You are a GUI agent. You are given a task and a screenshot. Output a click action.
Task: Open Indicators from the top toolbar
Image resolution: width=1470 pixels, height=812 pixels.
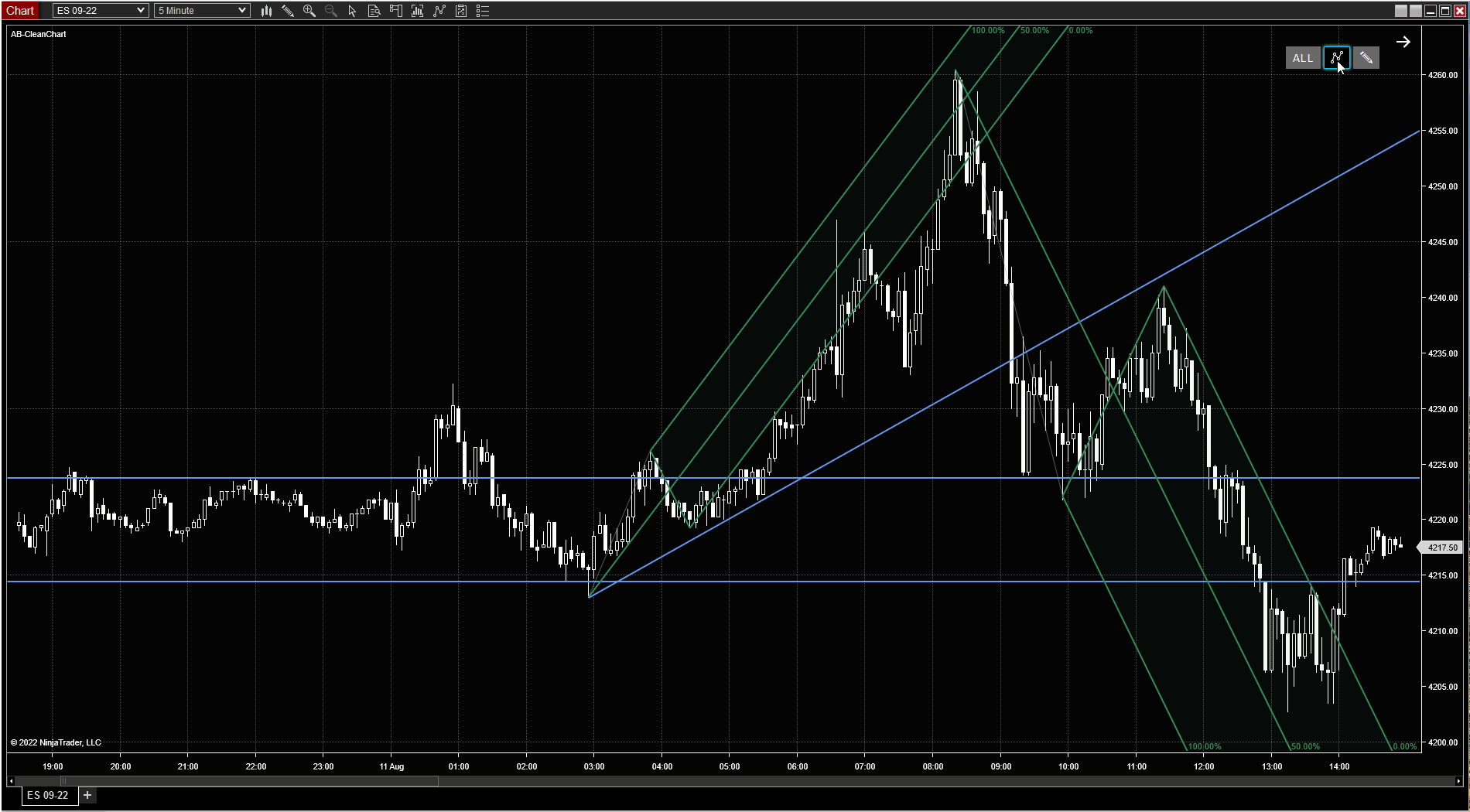click(x=439, y=11)
